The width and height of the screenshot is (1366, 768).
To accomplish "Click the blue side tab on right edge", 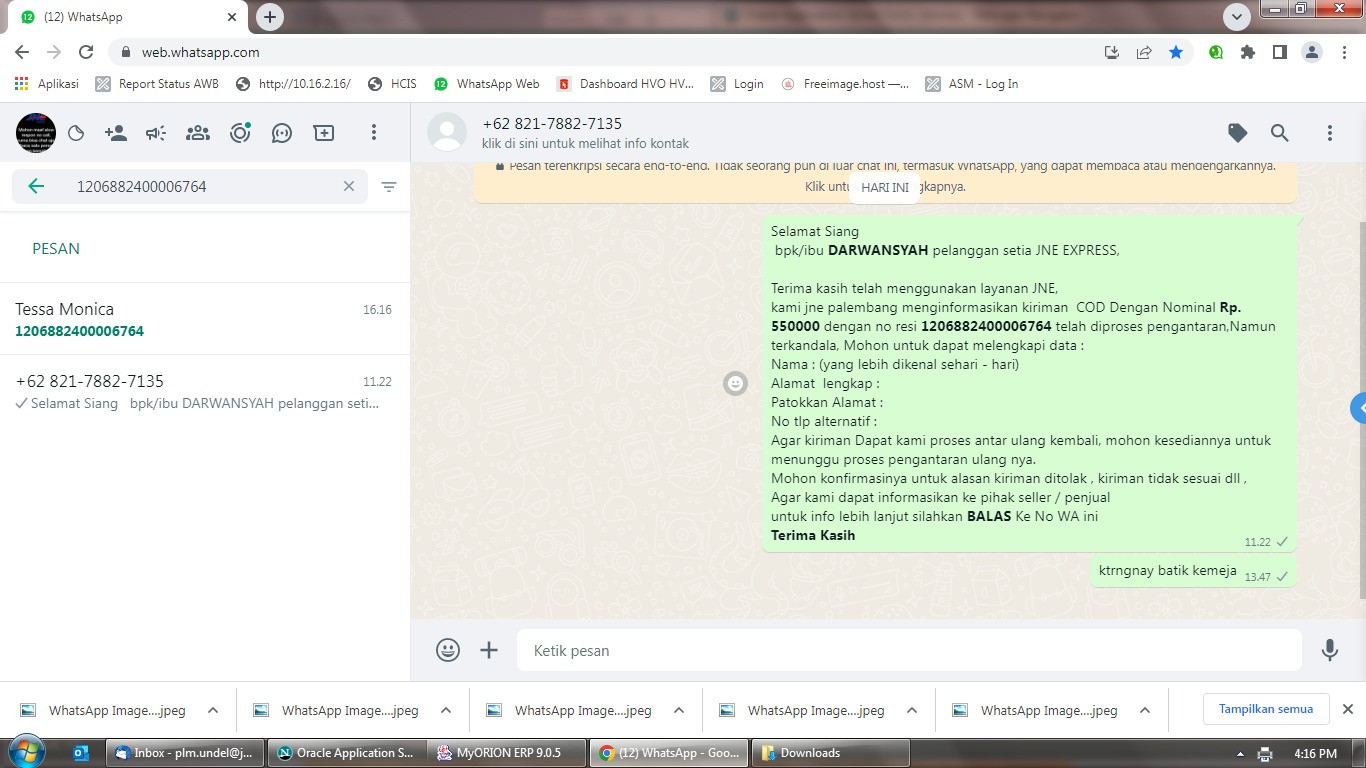I will [1358, 408].
